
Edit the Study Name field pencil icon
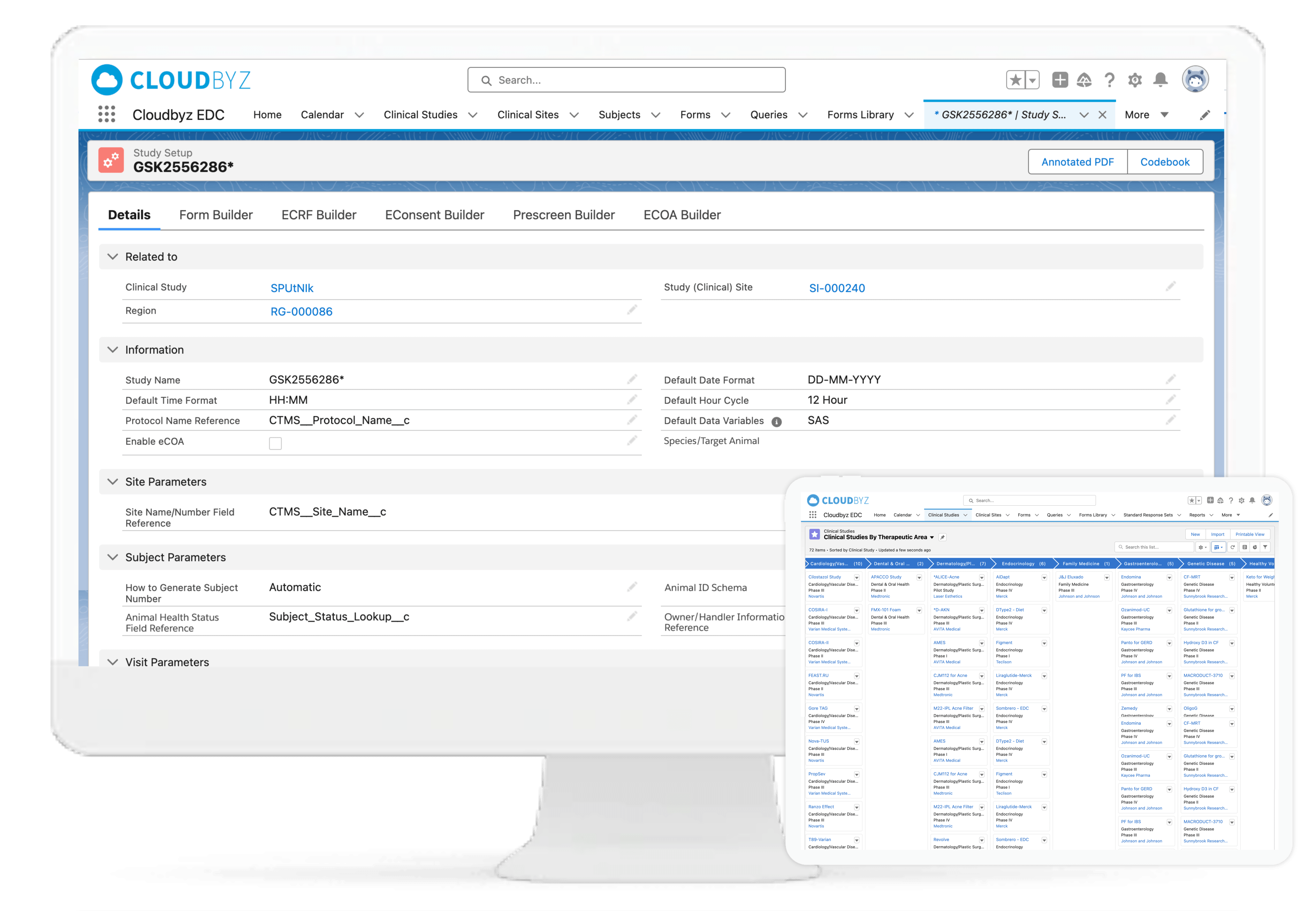coord(632,379)
